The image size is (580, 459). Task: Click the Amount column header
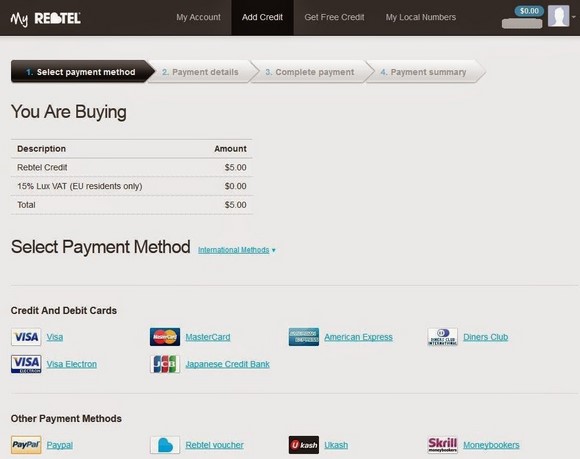coord(230,149)
